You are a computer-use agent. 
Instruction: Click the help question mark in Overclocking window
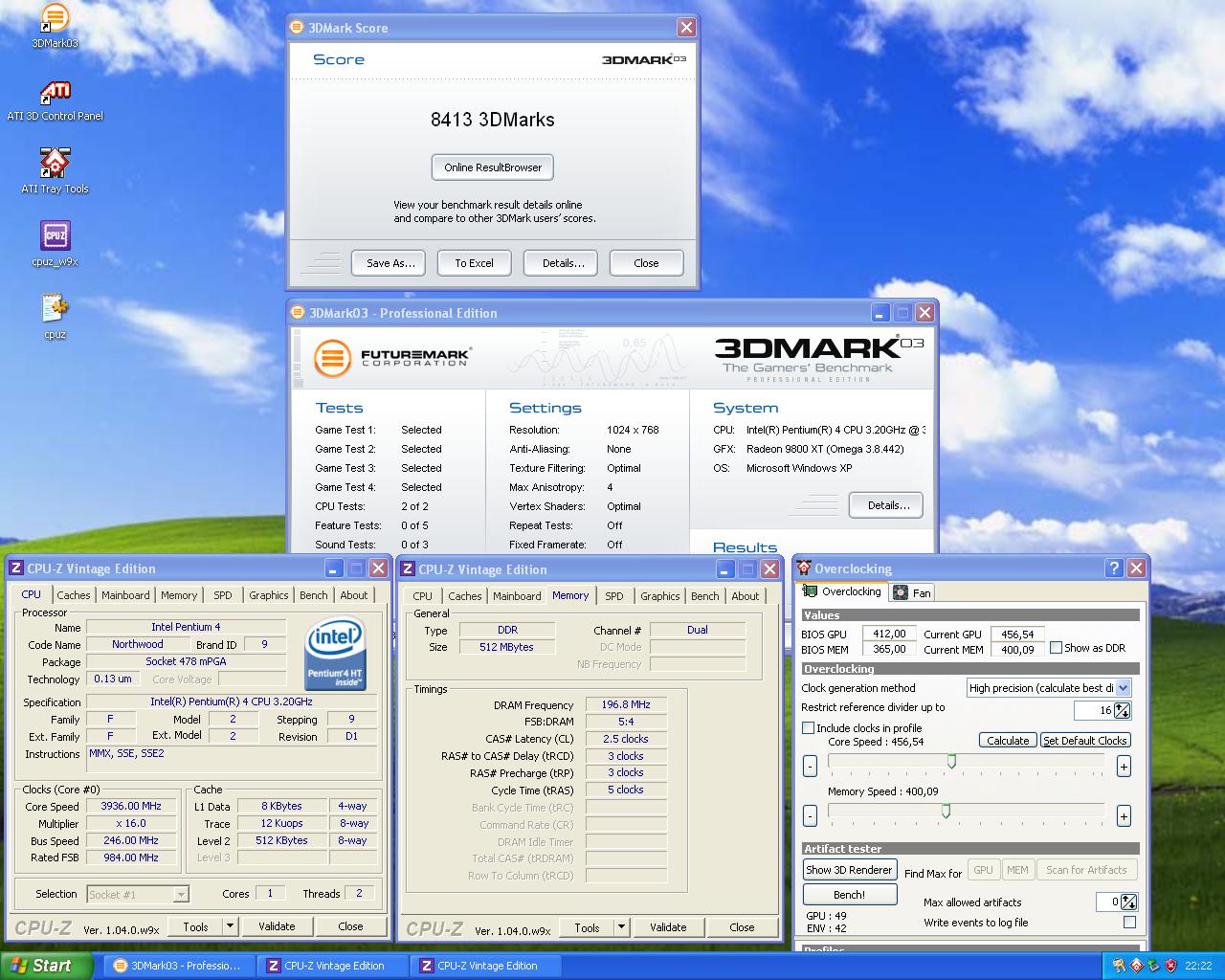(1114, 568)
